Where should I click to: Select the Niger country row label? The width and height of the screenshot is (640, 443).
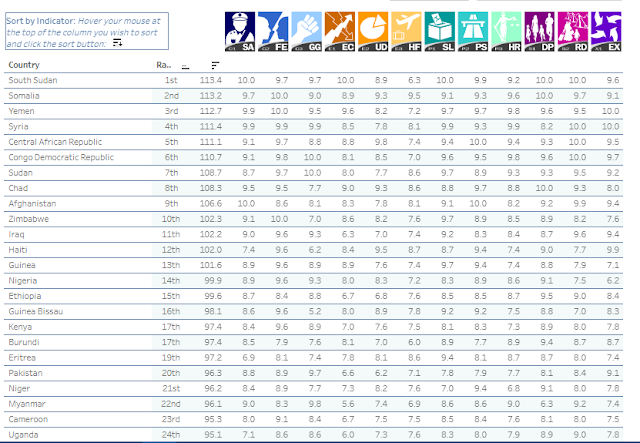[19, 388]
